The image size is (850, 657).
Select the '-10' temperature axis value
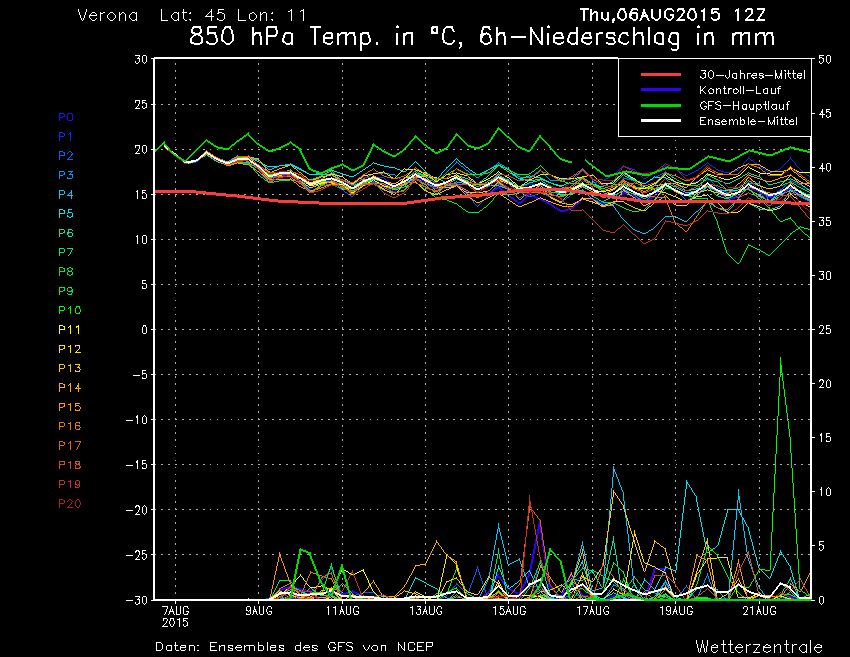[x=137, y=420]
